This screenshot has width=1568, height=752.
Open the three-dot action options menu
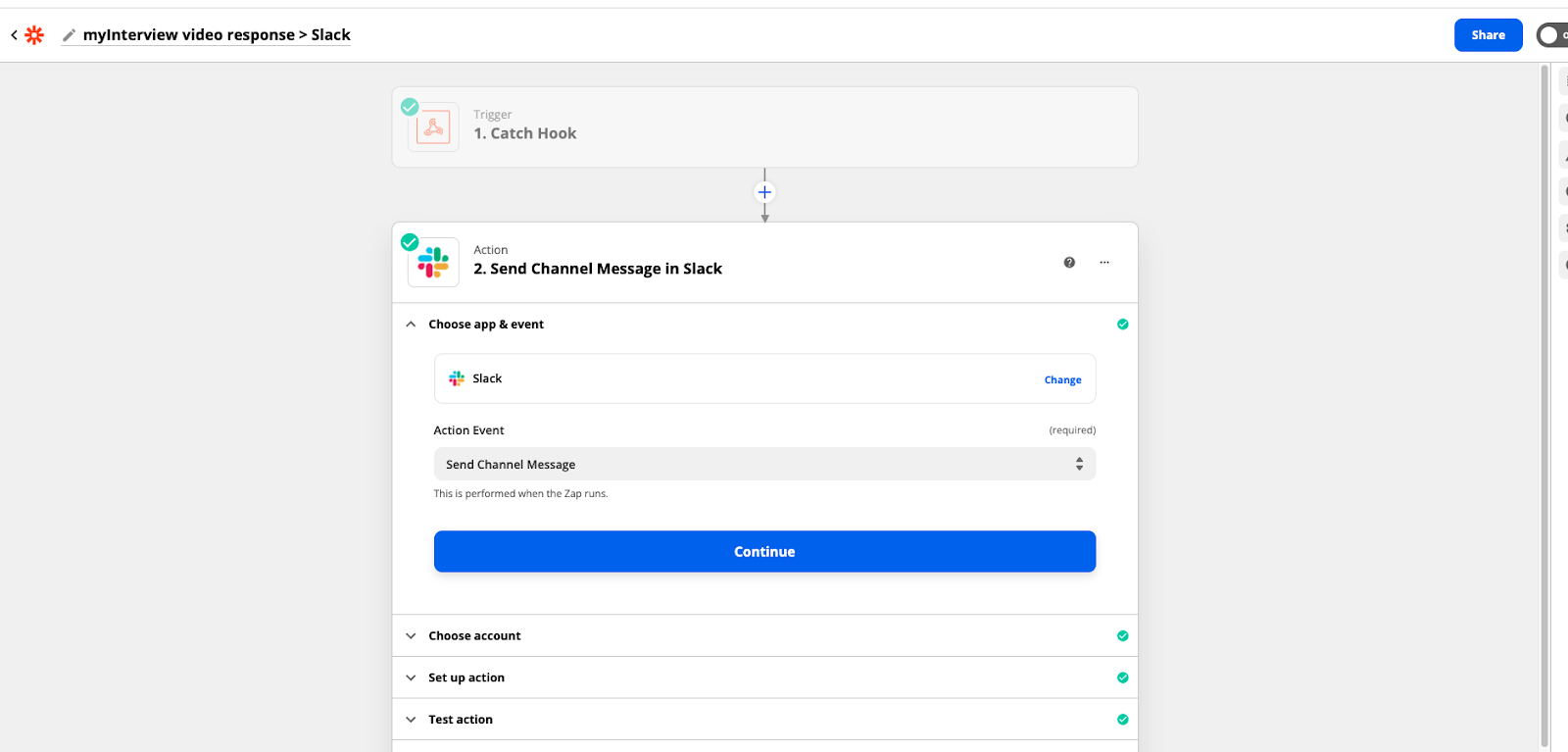[1104, 263]
